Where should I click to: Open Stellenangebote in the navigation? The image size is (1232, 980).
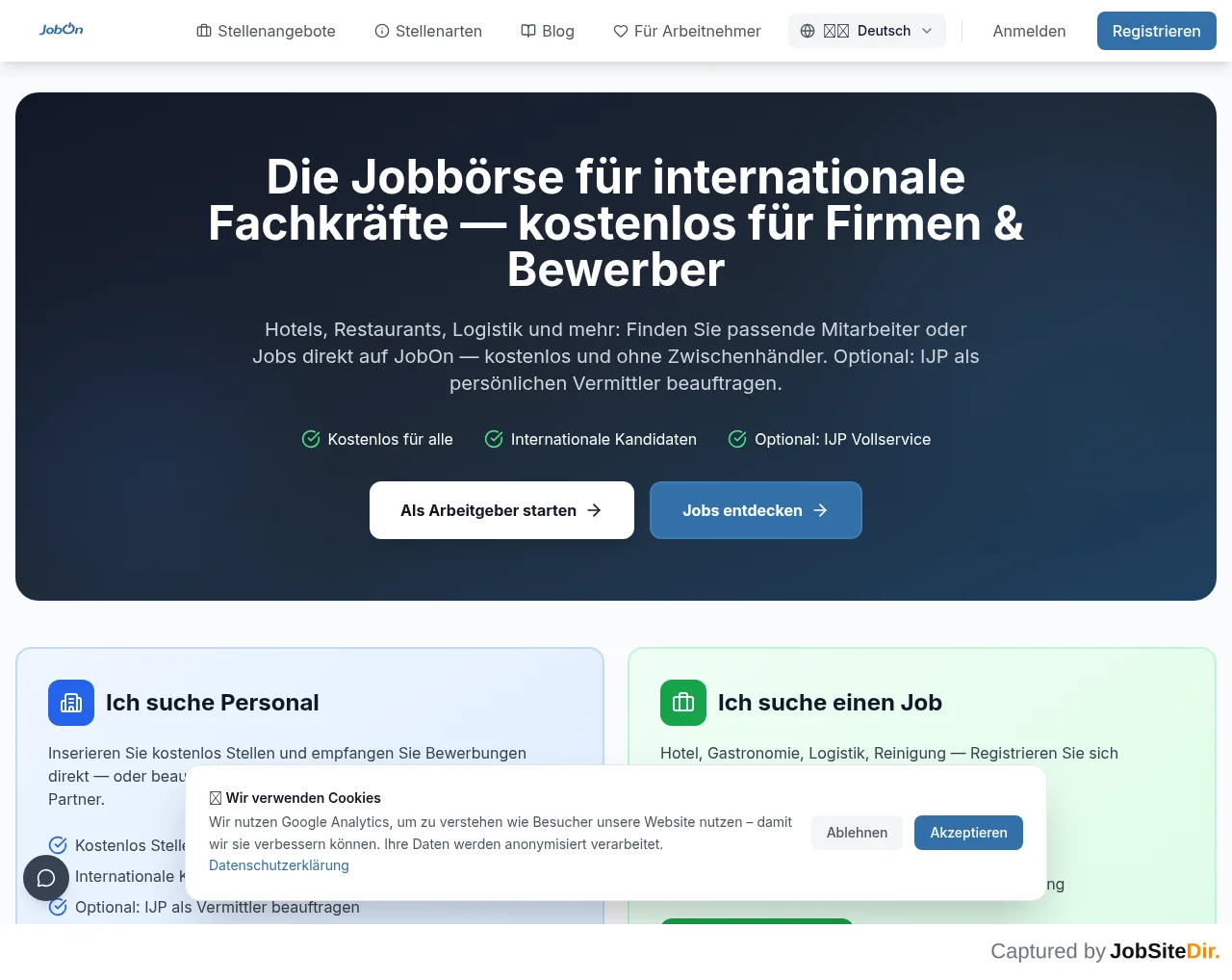(266, 31)
